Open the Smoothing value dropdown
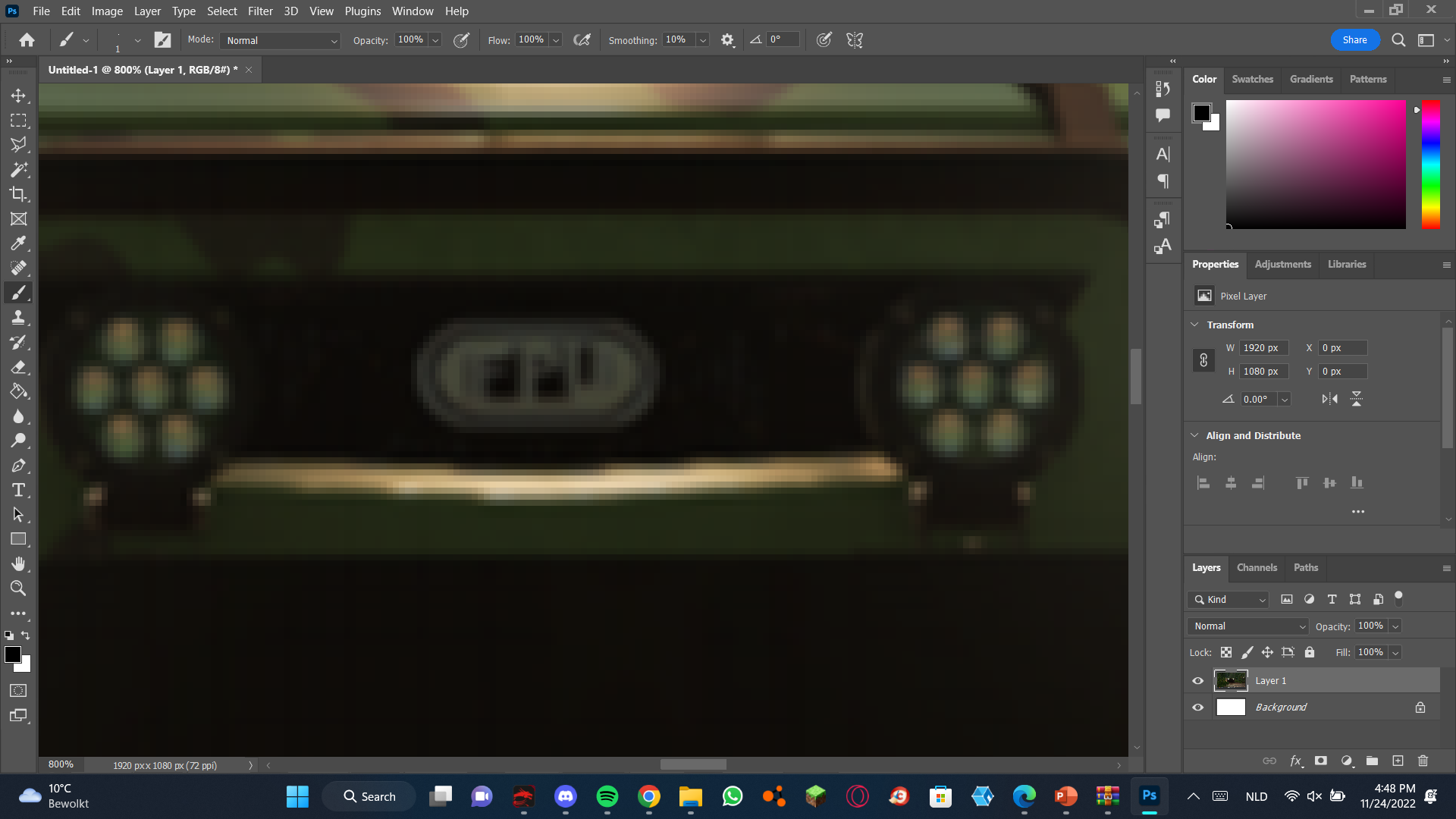1456x819 pixels. pyautogui.click(x=703, y=40)
